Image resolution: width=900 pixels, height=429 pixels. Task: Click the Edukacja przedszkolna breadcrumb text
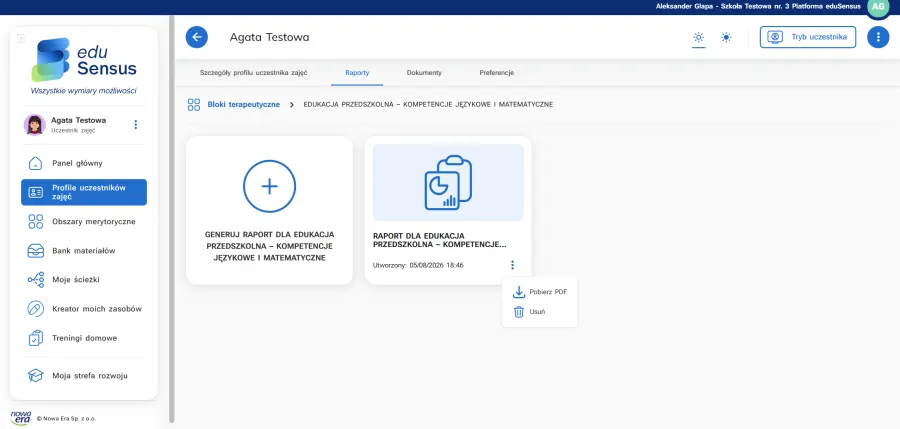point(428,105)
